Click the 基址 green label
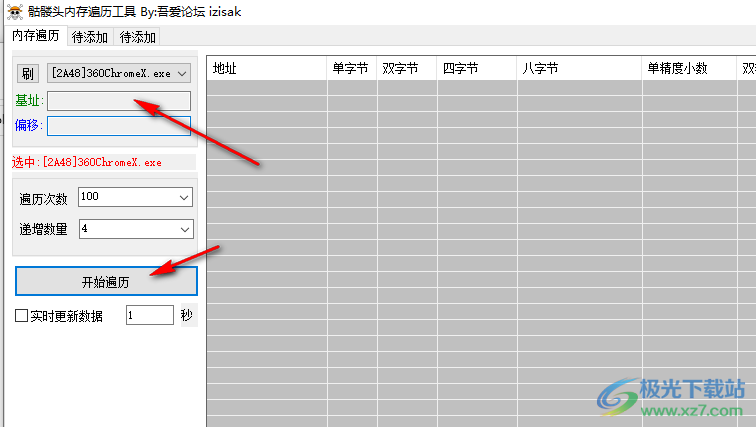The height and width of the screenshot is (427, 756). (x=29, y=100)
